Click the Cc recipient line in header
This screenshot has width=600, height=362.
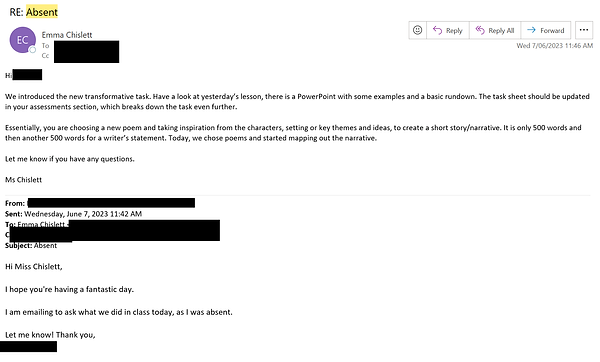pyautogui.click(x=80, y=56)
